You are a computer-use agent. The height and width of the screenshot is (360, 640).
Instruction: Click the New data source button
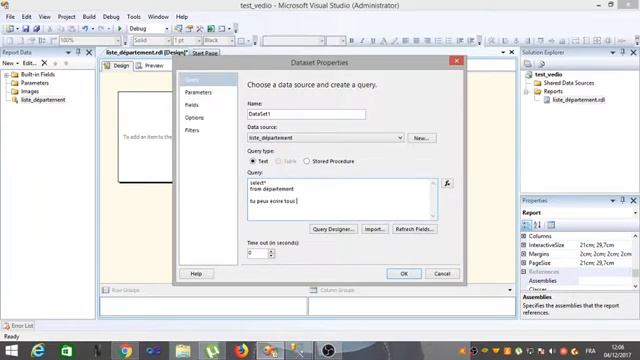422,138
